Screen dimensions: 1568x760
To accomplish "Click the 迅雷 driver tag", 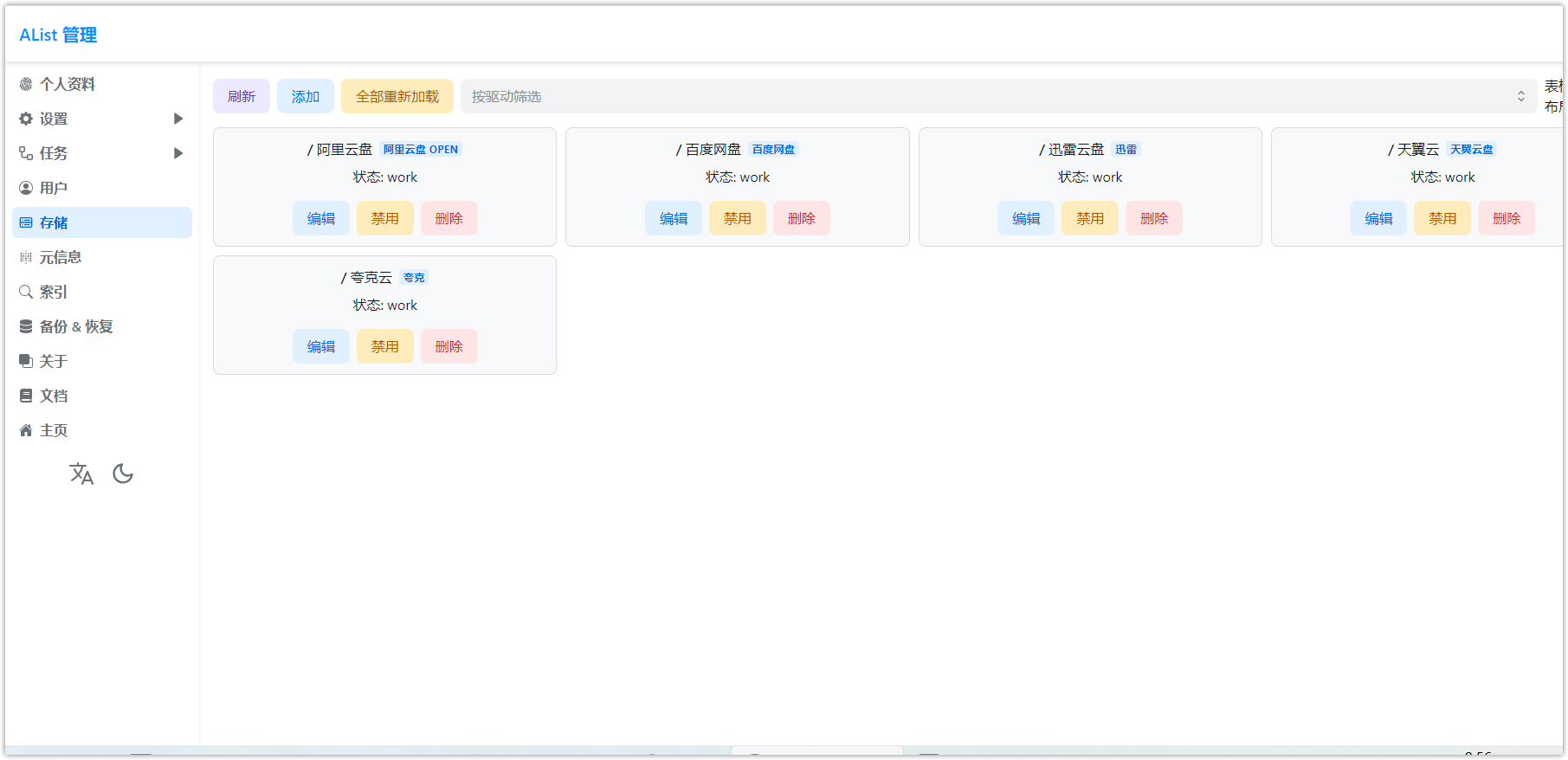I will point(1126,150).
